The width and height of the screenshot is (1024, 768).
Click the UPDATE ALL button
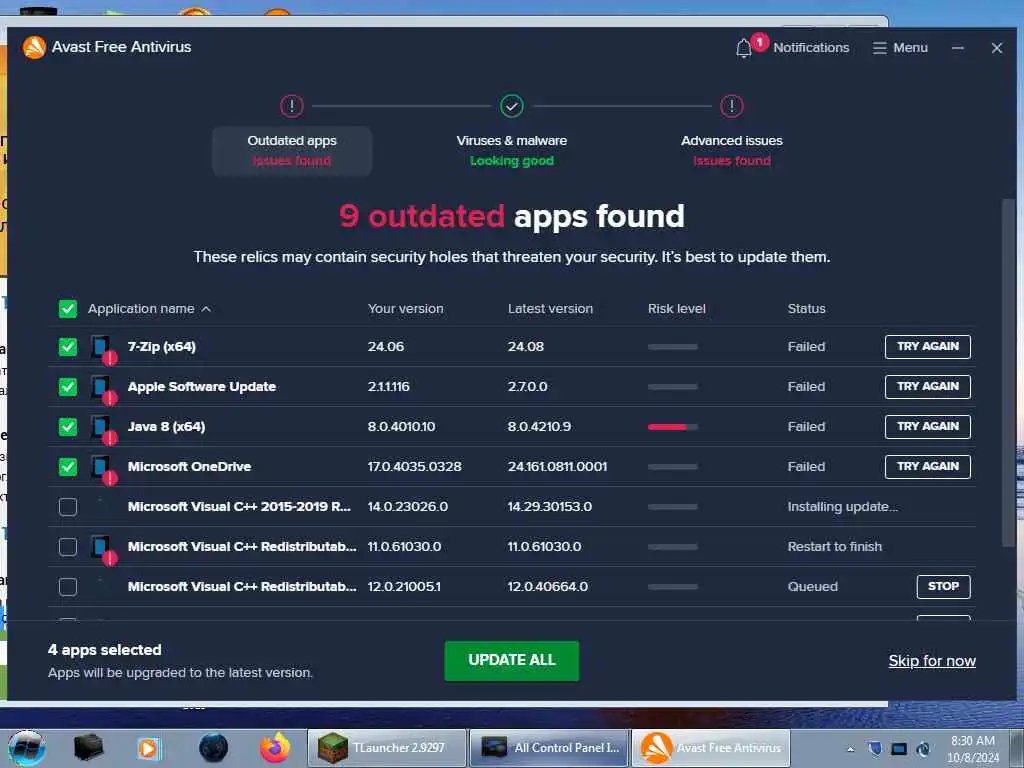click(511, 660)
